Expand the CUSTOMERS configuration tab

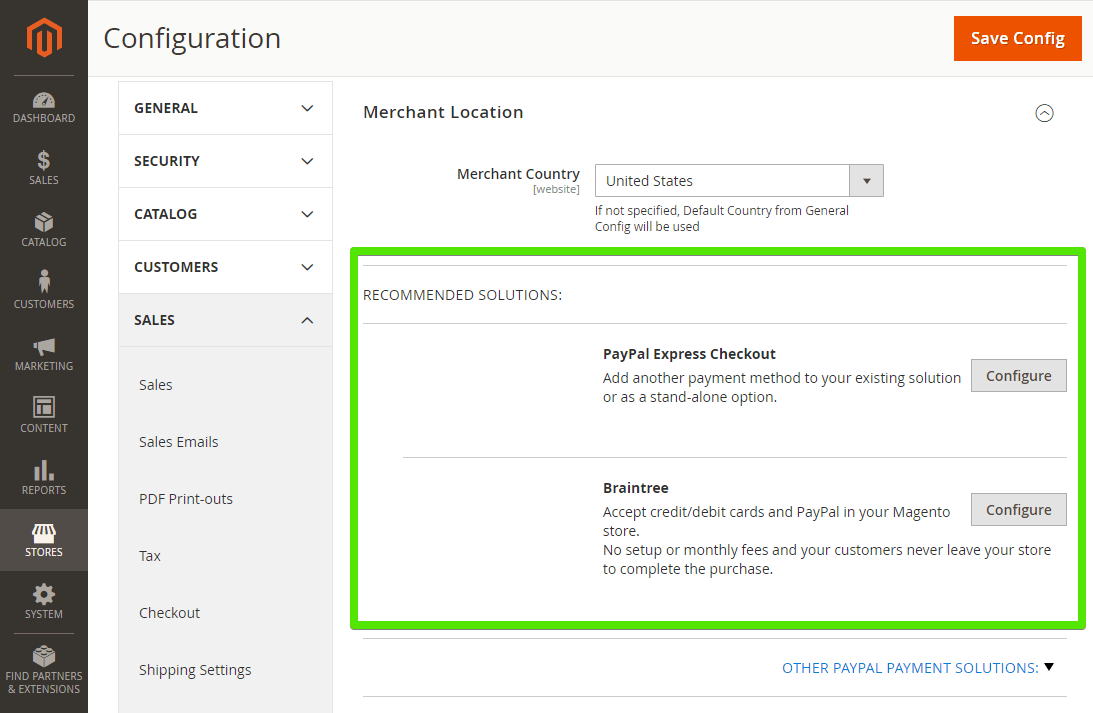pos(225,267)
